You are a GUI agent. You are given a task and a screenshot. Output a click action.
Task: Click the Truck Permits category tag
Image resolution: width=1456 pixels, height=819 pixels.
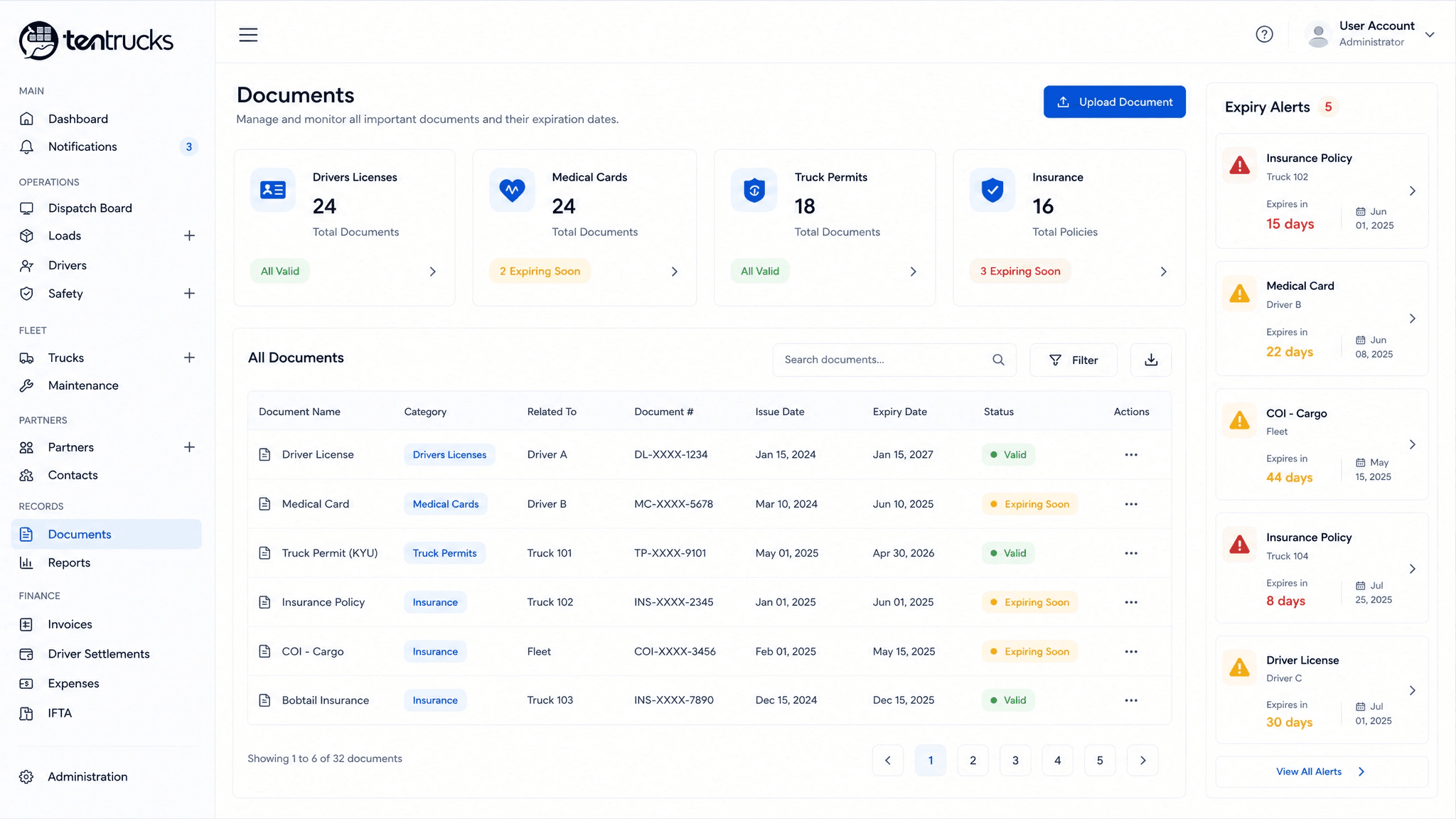[x=444, y=553]
